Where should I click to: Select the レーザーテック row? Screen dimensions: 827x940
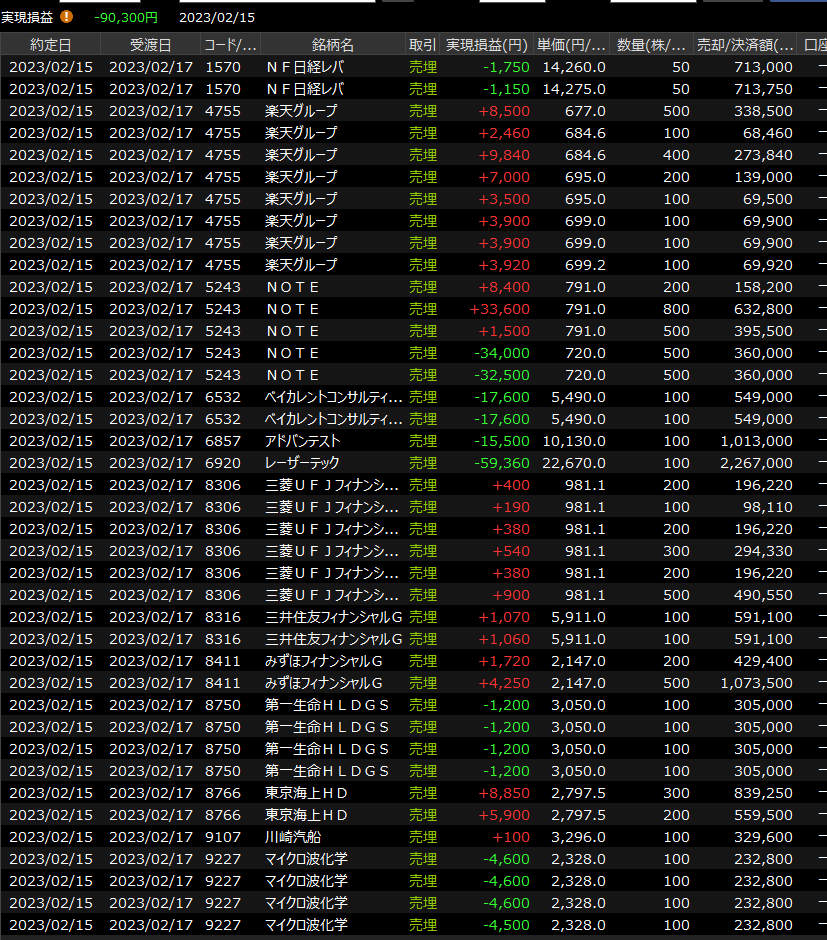(x=302, y=463)
